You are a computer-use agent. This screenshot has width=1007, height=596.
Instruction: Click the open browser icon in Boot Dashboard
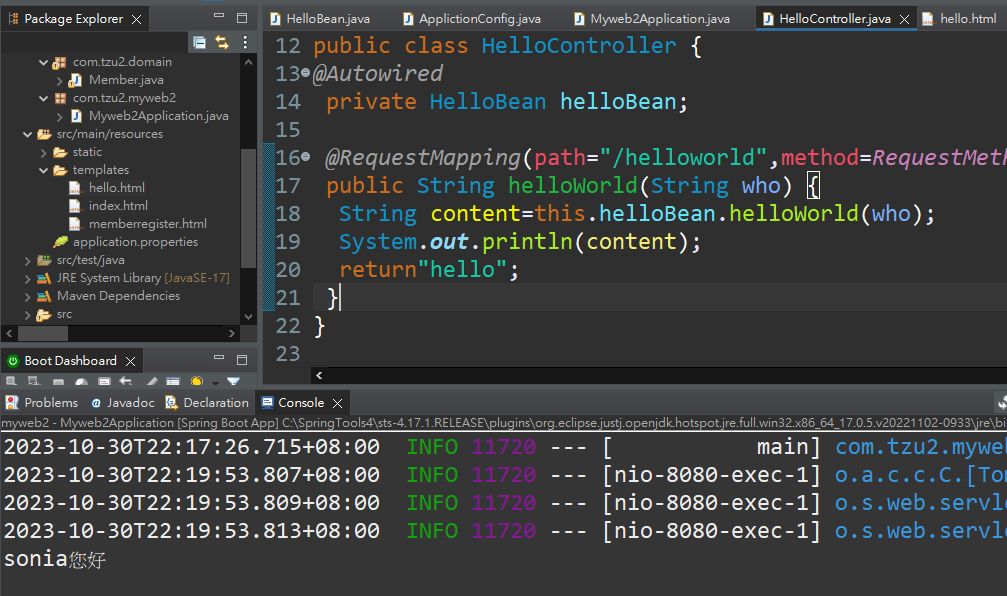(82, 382)
